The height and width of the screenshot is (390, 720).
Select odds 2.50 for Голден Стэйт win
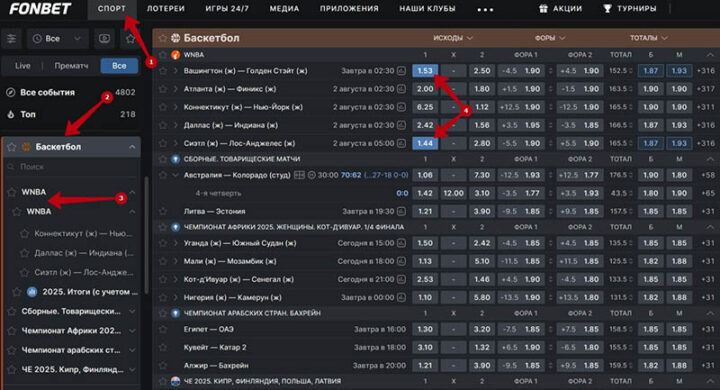[482, 71]
